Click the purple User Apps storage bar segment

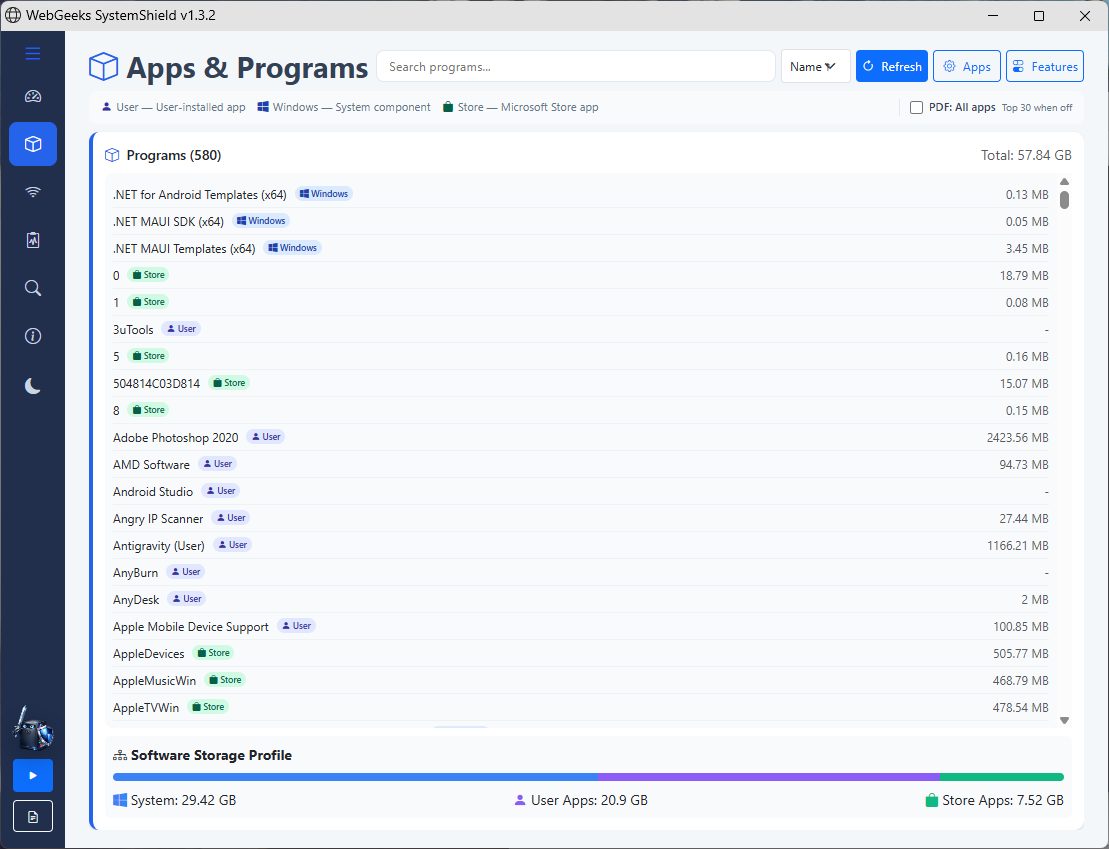click(769, 777)
